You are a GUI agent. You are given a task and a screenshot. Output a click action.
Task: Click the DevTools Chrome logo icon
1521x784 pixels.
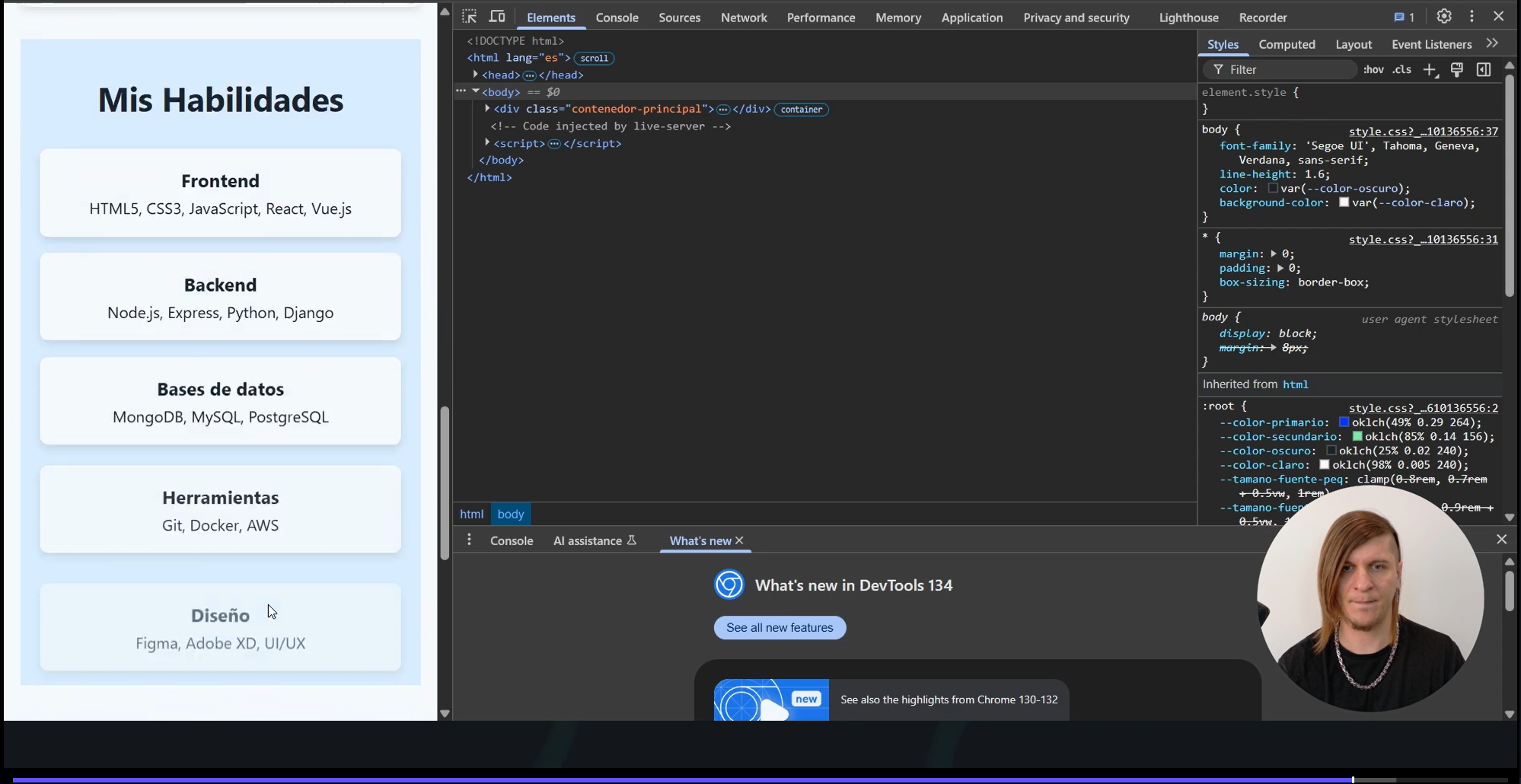729,585
